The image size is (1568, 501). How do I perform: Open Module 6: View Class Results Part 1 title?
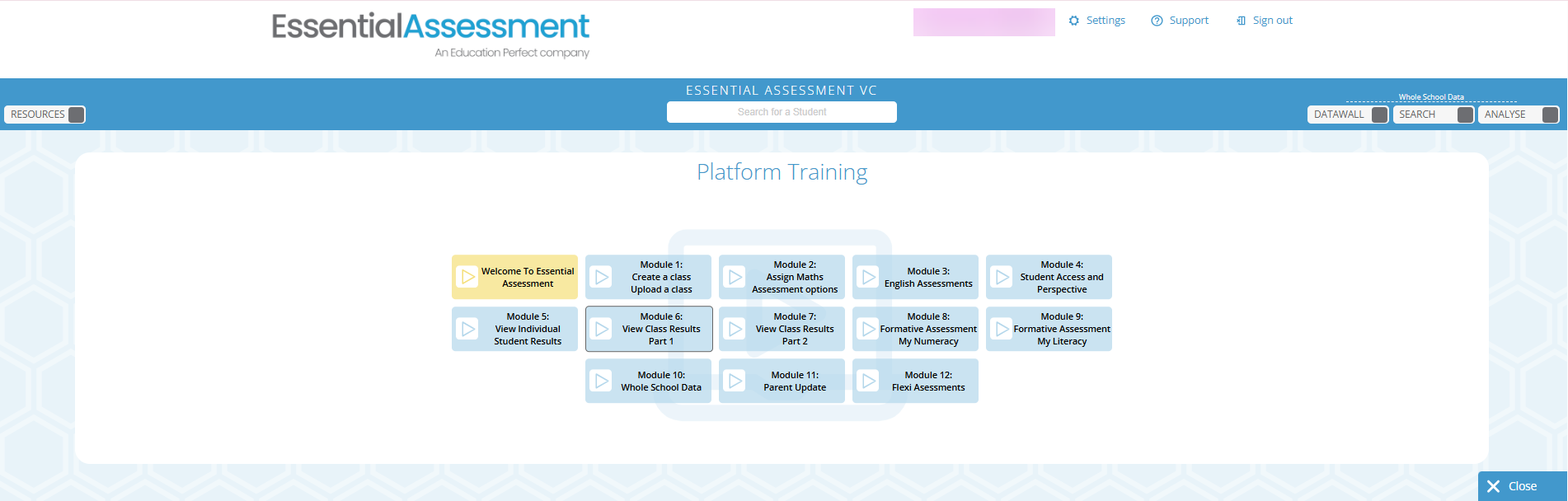pyautogui.click(x=661, y=329)
